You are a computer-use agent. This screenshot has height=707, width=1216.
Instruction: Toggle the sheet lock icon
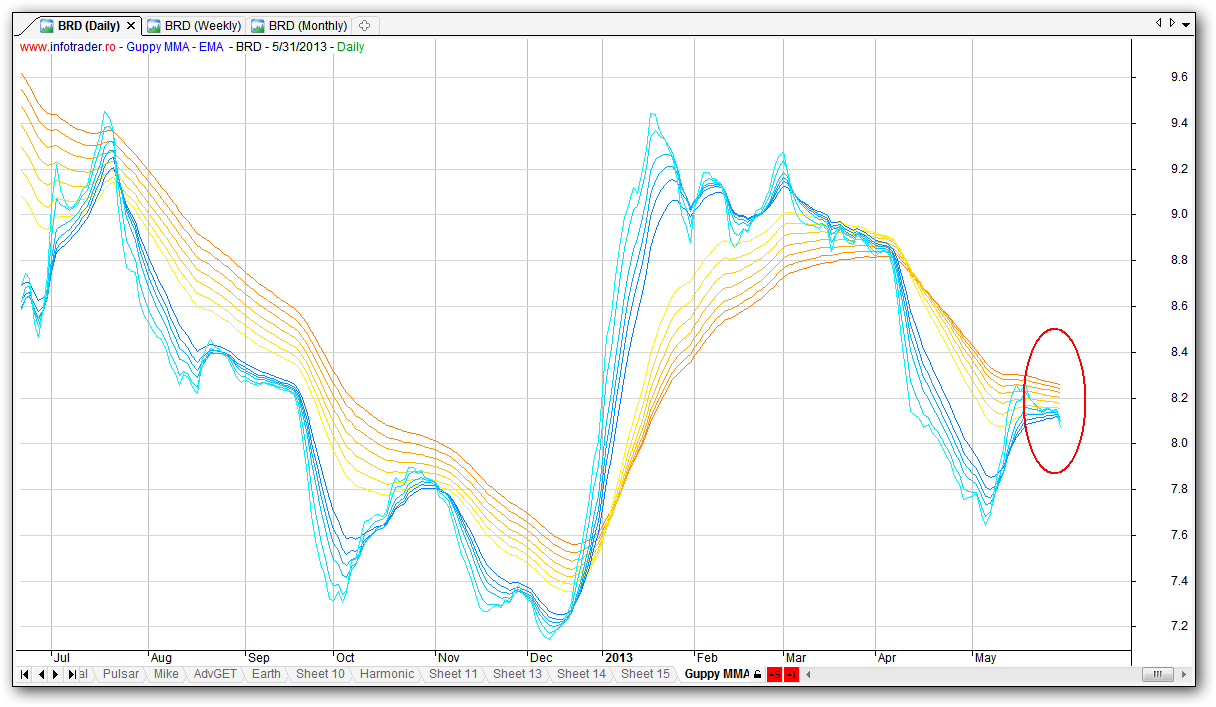coord(757,675)
